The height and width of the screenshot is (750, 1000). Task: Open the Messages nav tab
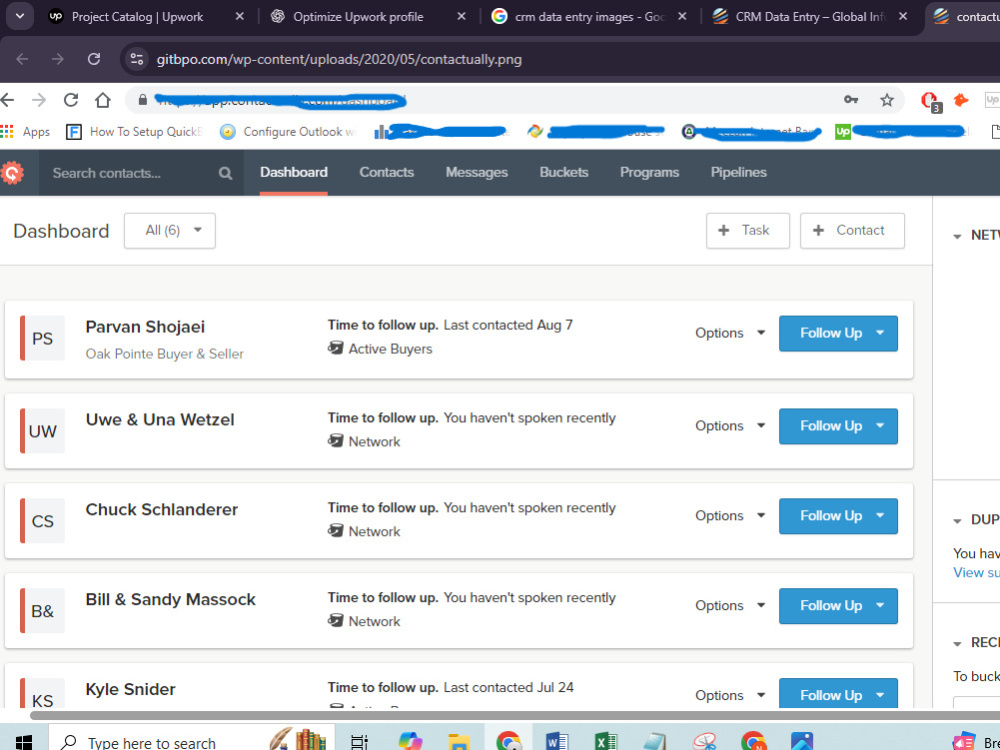click(x=476, y=172)
